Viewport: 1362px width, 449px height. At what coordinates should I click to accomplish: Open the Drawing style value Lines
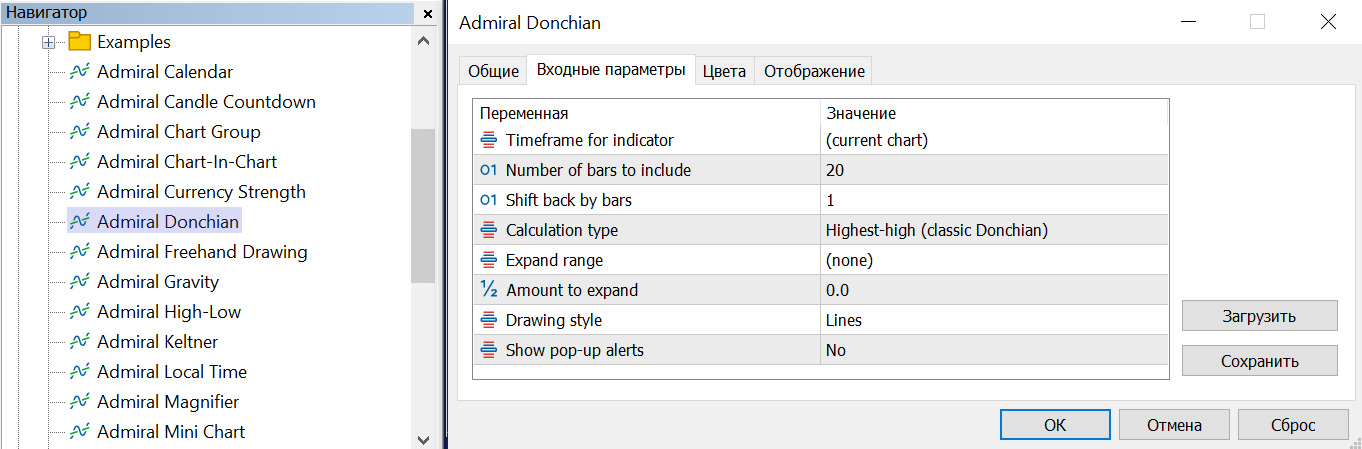(x=994, y=320)
